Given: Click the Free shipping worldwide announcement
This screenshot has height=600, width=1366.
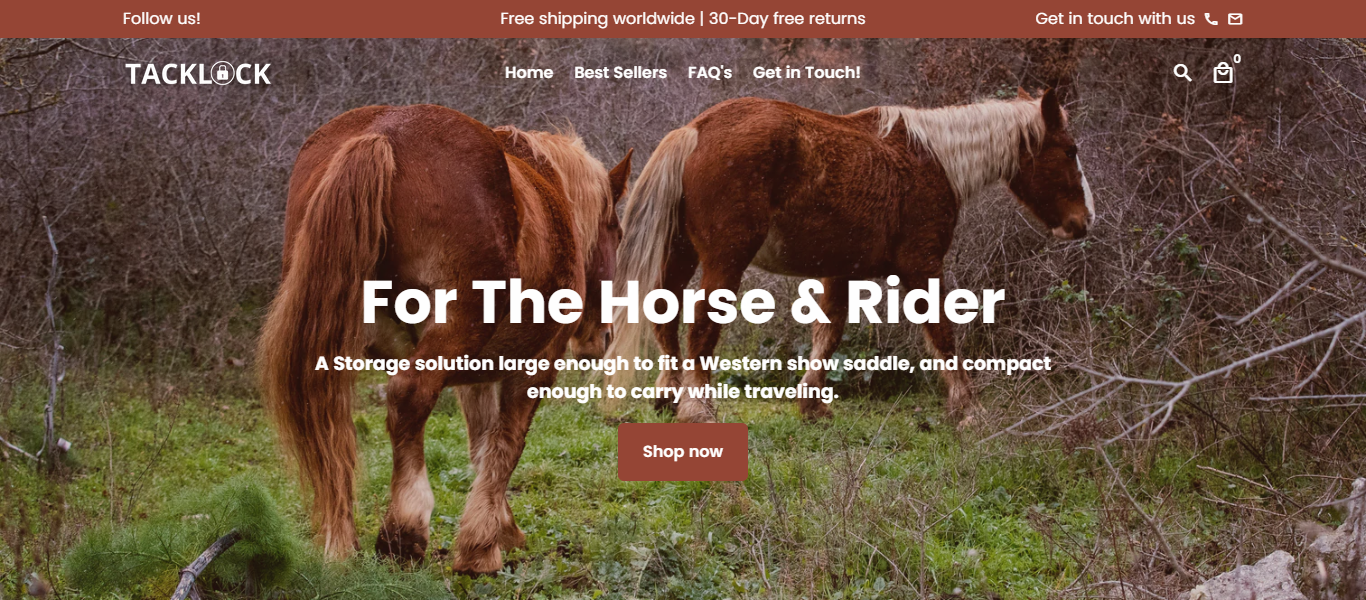Looking at the screenshot, I should [597, 19].
